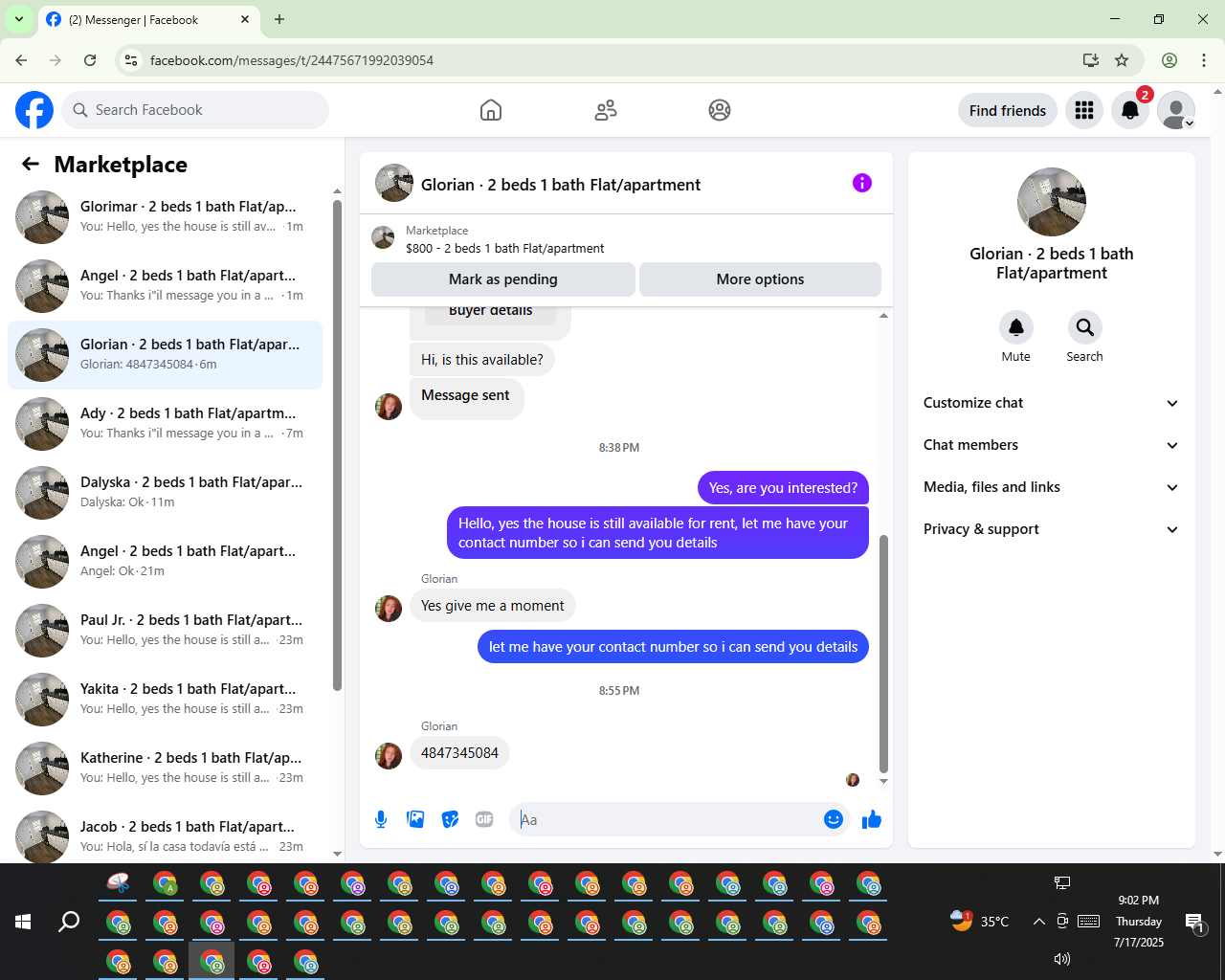Click the Search Facebook field

click(x=195, y=110)
